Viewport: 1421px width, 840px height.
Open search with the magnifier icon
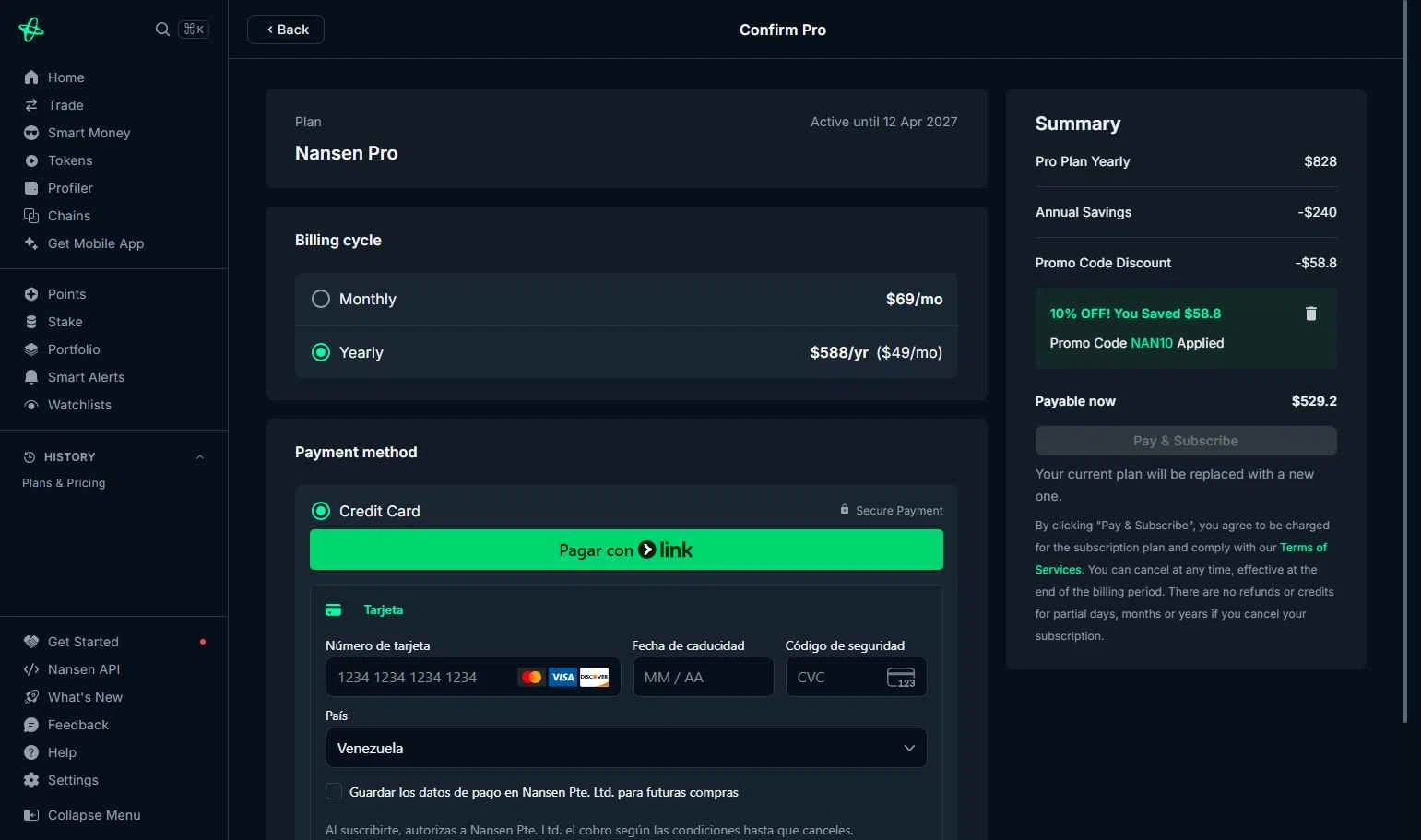click(162, 30)
